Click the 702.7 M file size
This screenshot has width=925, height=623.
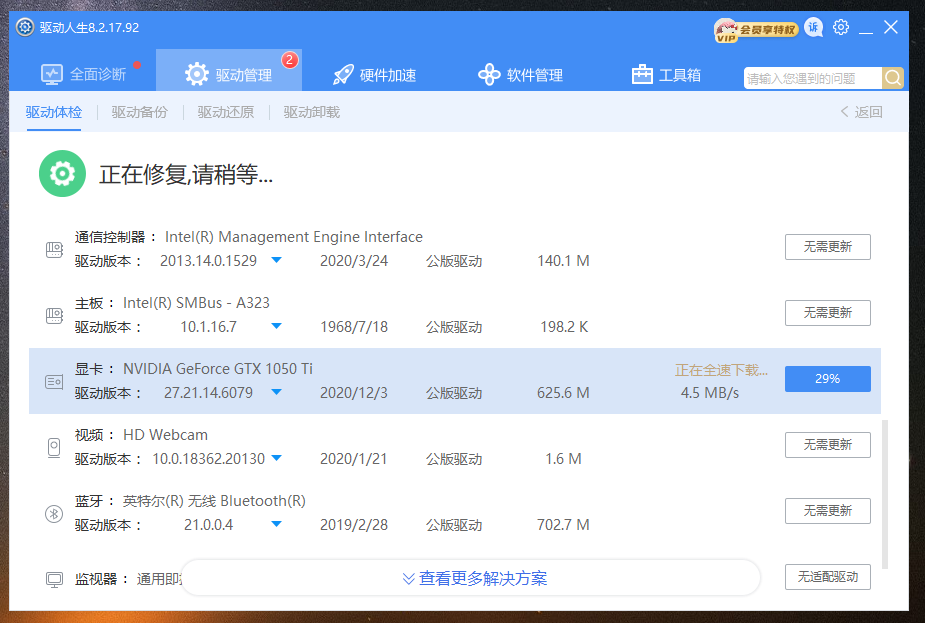[x=563, y=525]
